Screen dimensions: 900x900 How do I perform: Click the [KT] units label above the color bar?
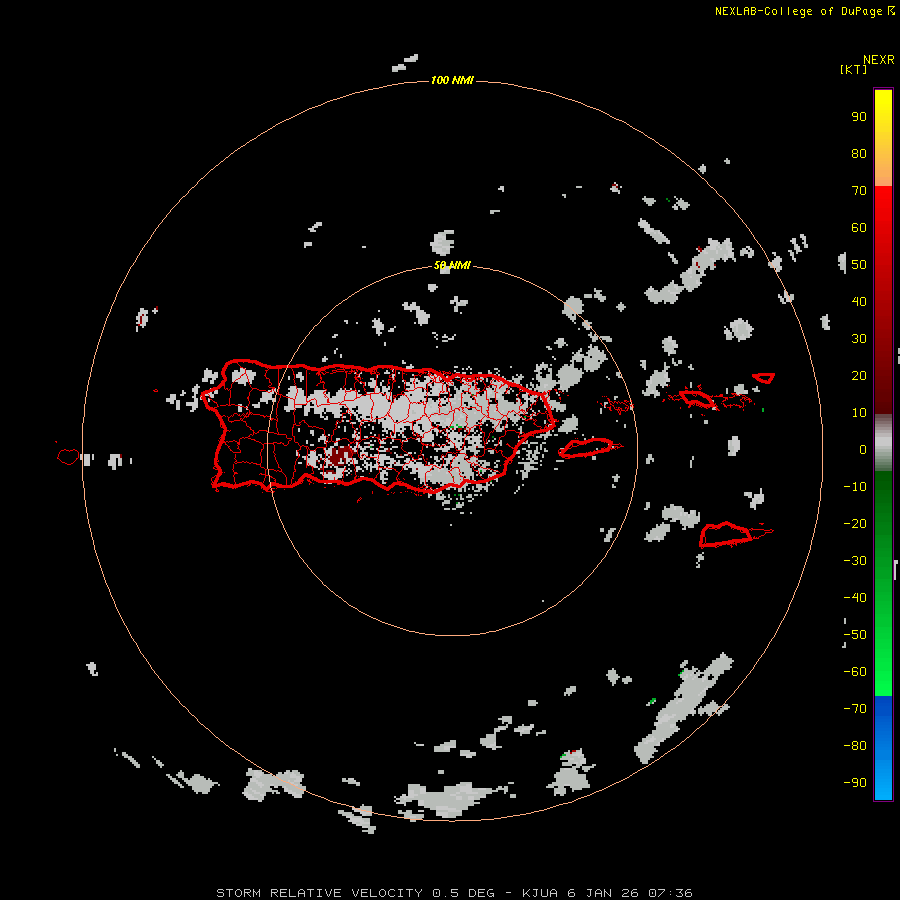coord(853,69)
